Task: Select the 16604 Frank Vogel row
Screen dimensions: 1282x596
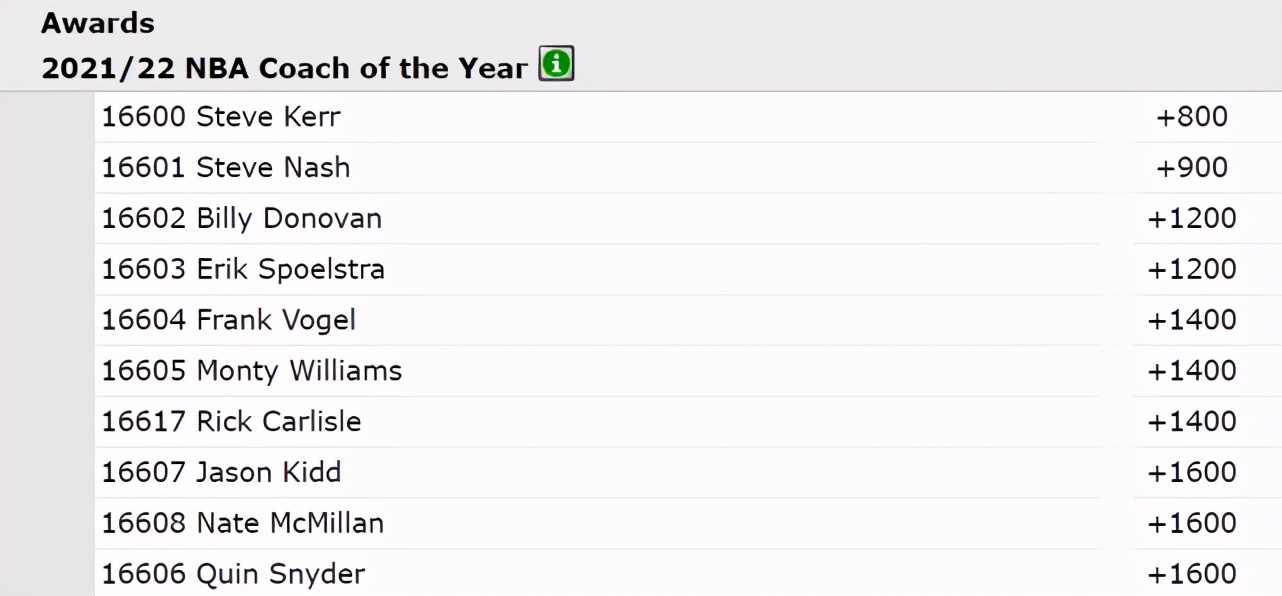Action: coord(229,321)
